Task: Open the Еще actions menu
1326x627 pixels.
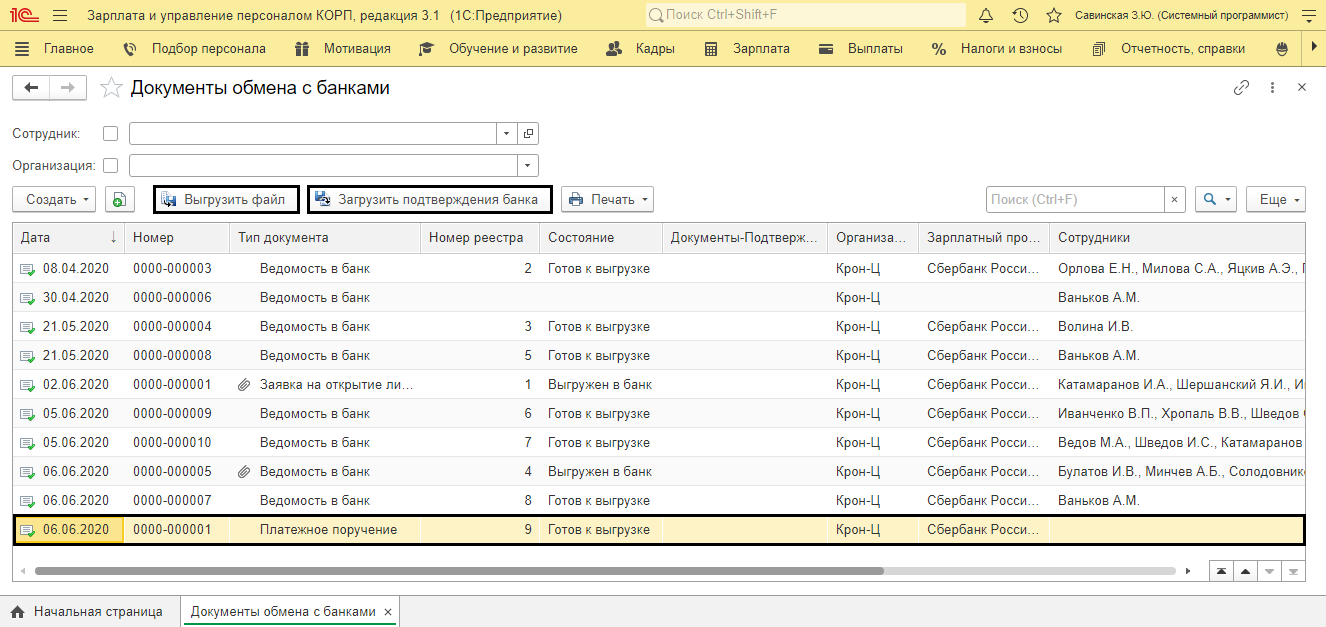Action: point(1276,199)
